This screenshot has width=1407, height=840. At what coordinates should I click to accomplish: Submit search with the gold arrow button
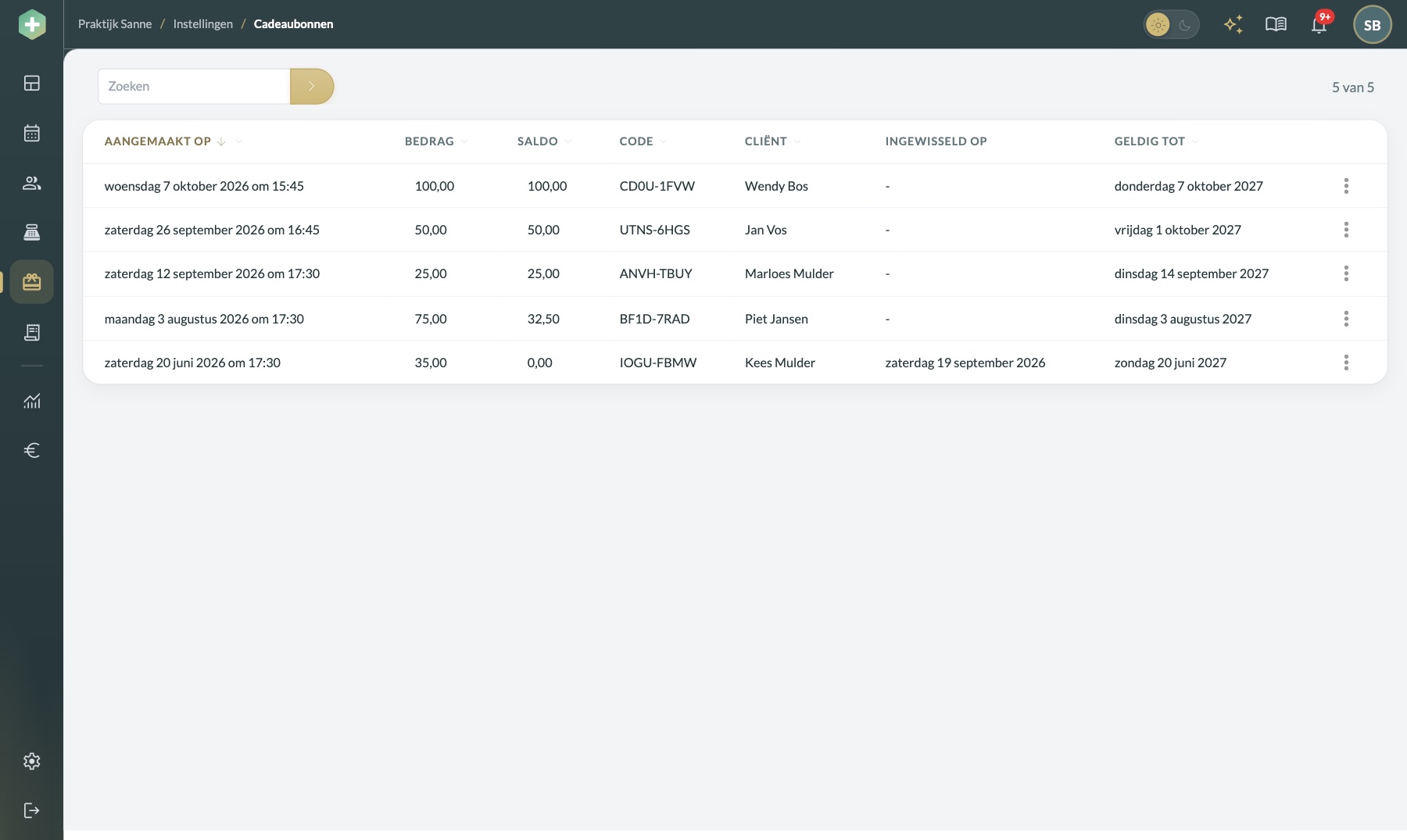[312, 86]
